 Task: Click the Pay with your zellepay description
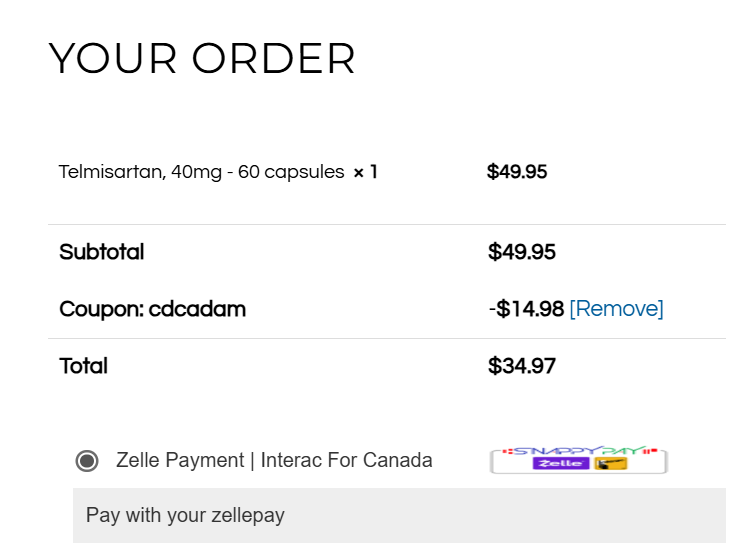click(x=185, y=516)
